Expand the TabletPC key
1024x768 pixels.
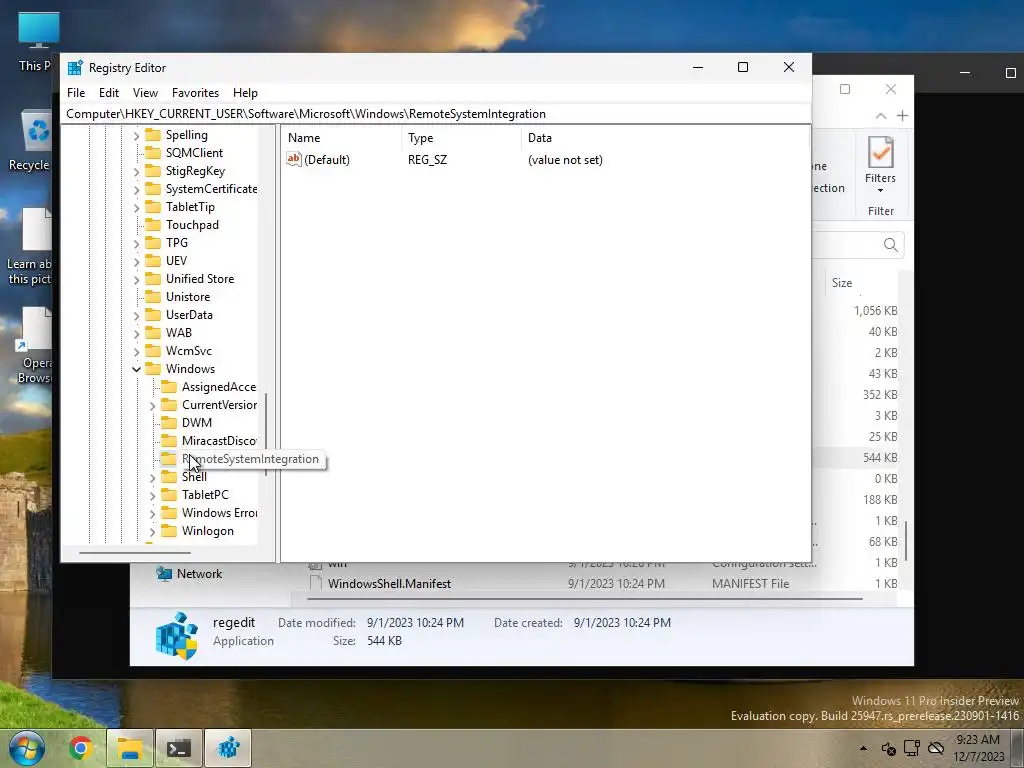pos(152,495)
